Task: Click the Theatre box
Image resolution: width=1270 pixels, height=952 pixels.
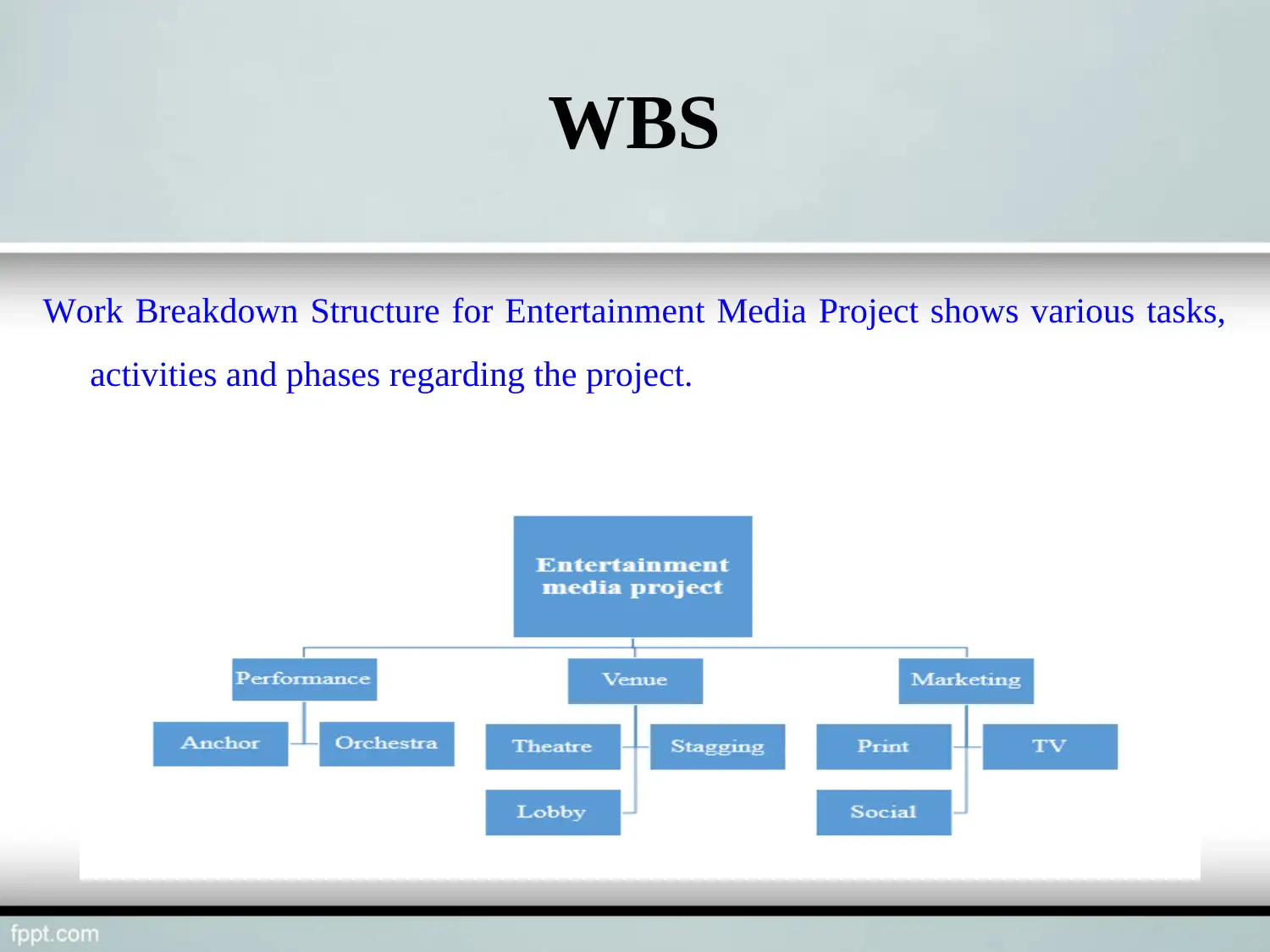Action: point(553,746)
